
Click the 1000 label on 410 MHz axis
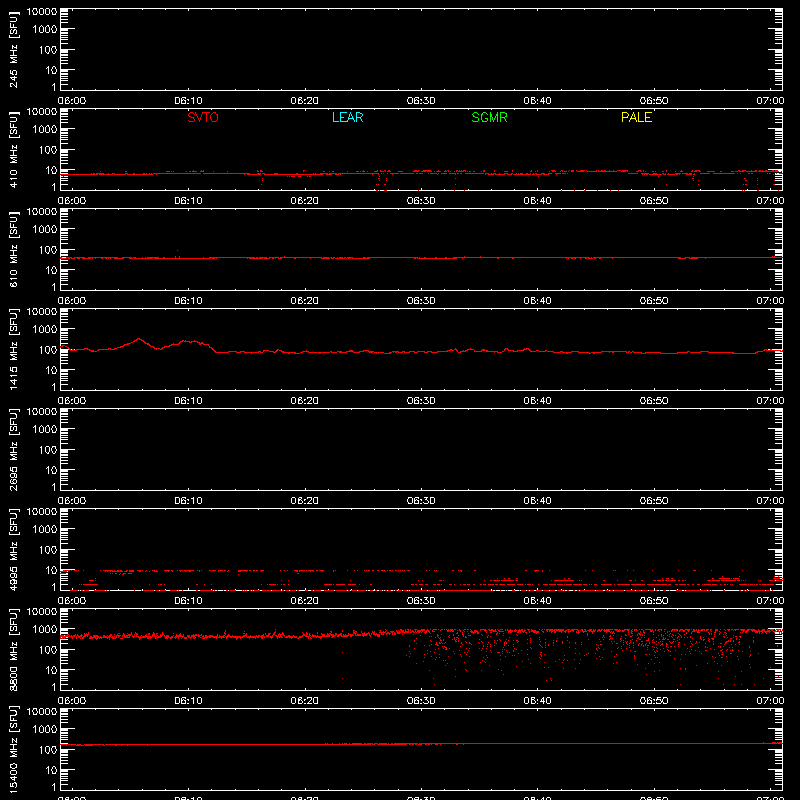click(x=45, y=129)
